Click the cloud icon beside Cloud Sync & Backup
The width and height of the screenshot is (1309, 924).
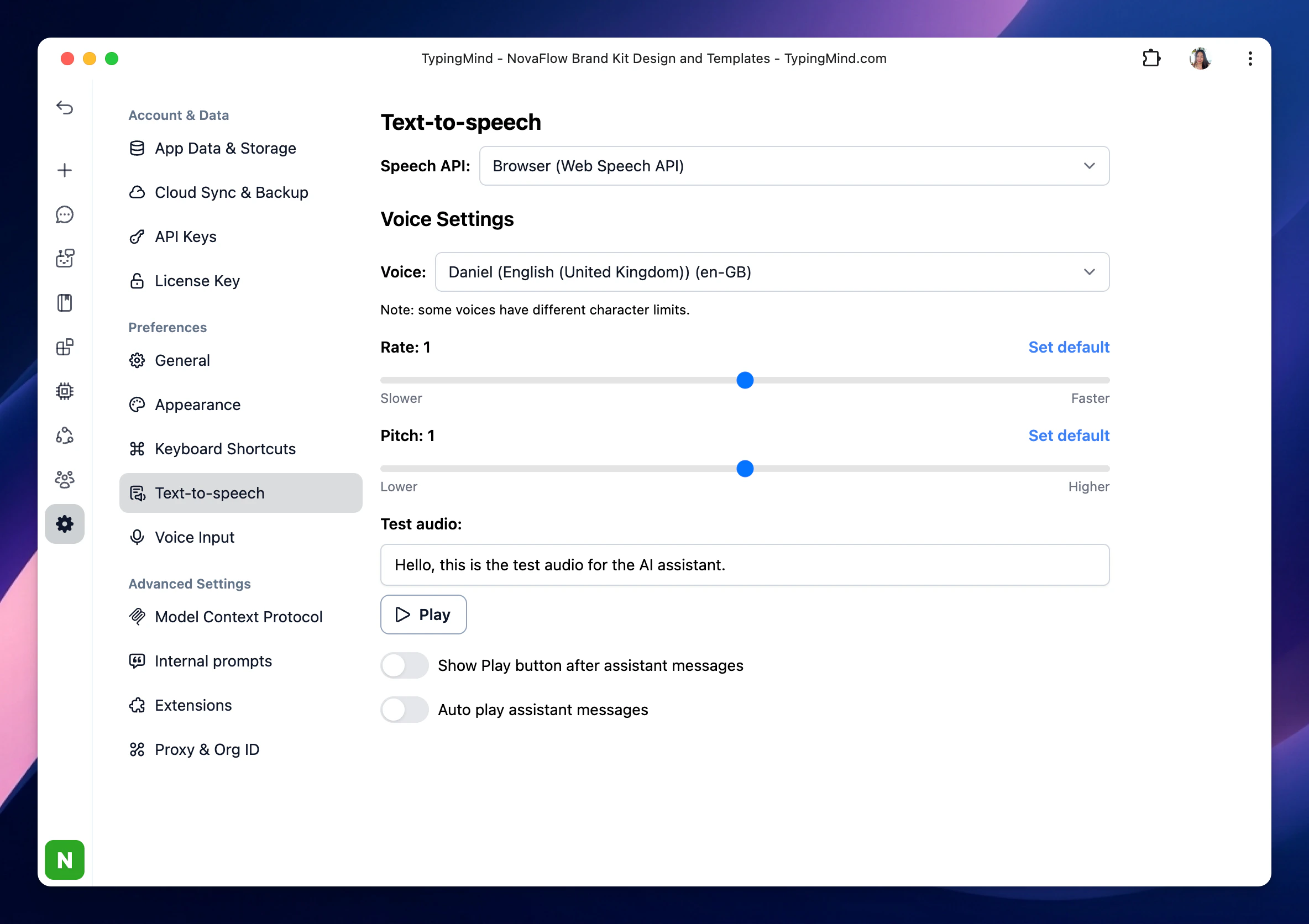(137, 192)
